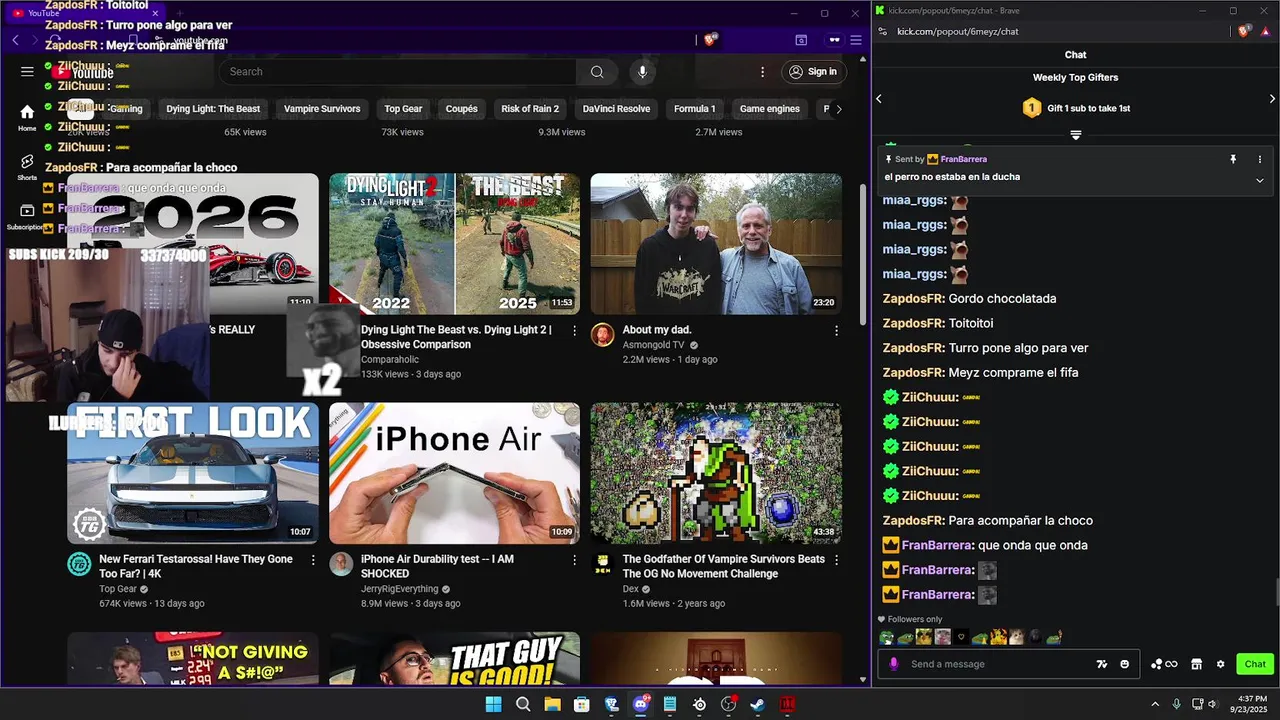Image resolution: width=1280 pixels, height=720 pixels.
Task: Open the Kick shop storefront icon
Action: click(x=1196, y=664)
